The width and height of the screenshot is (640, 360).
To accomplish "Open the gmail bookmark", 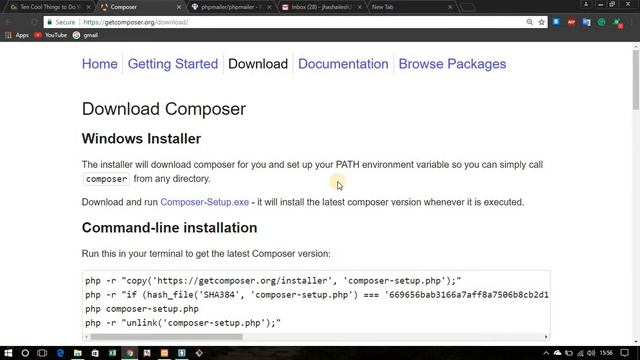I will coord(86,35).
